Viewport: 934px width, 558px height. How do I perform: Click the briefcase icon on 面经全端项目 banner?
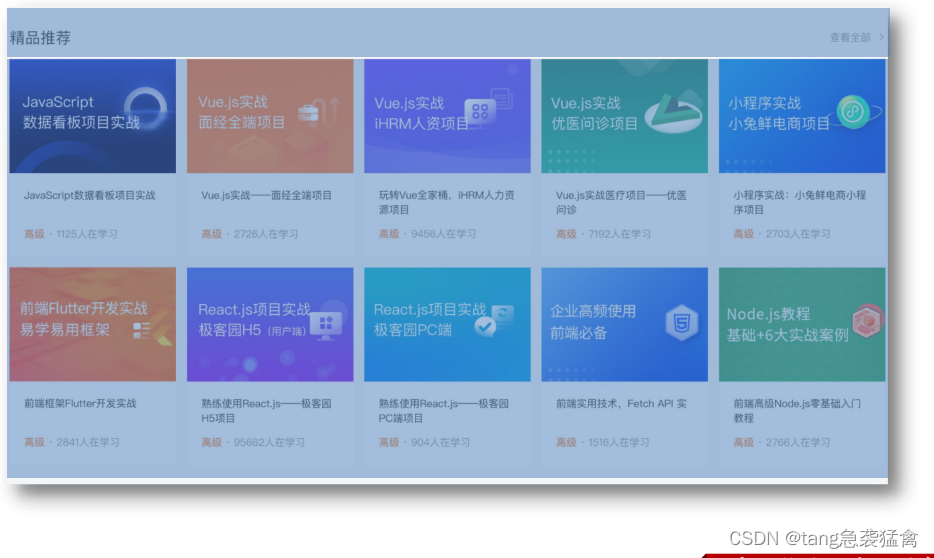[308, 112]
